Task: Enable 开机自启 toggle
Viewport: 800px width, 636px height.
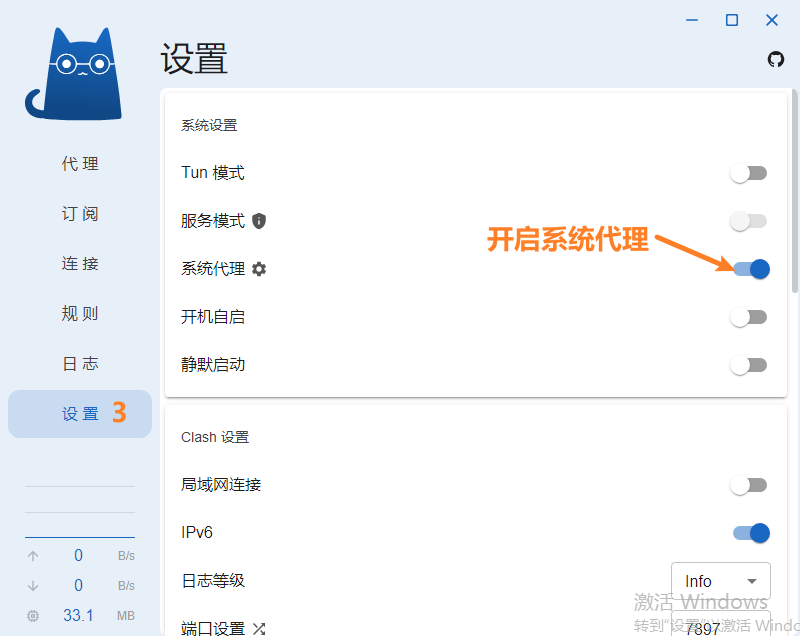Action: [x=748, y=317]
